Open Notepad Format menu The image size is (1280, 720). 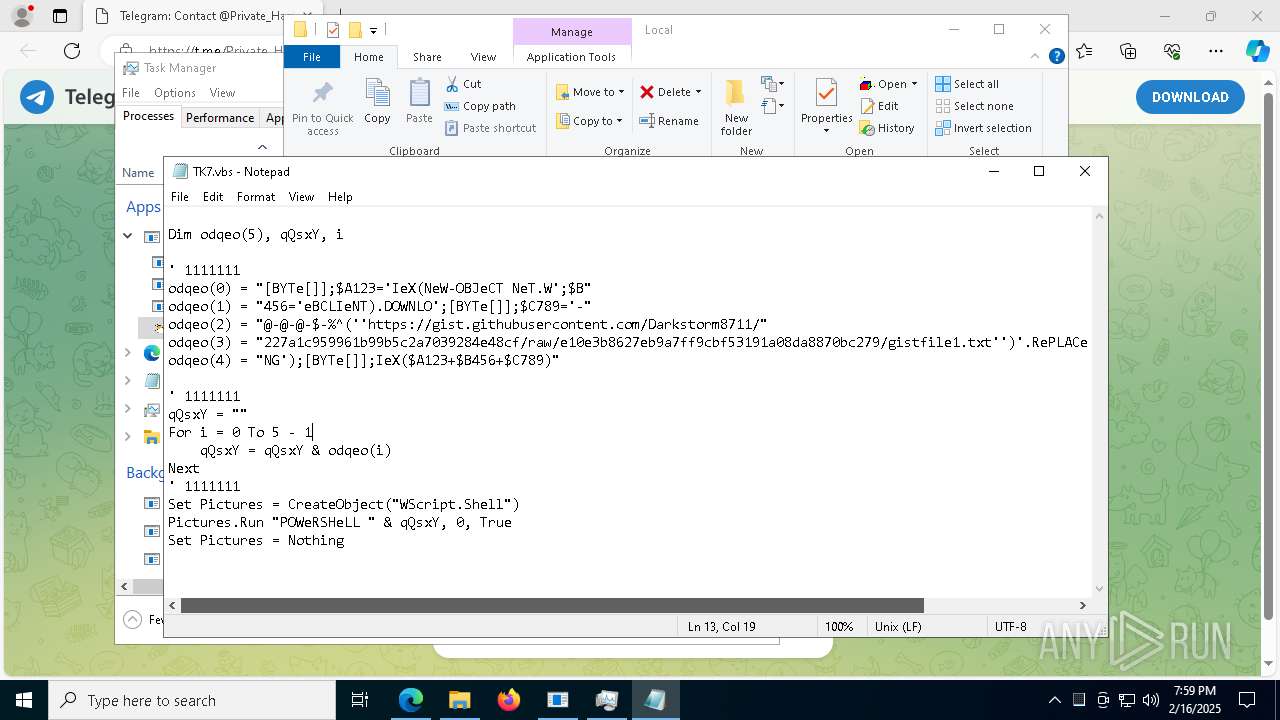coord(256,197)
